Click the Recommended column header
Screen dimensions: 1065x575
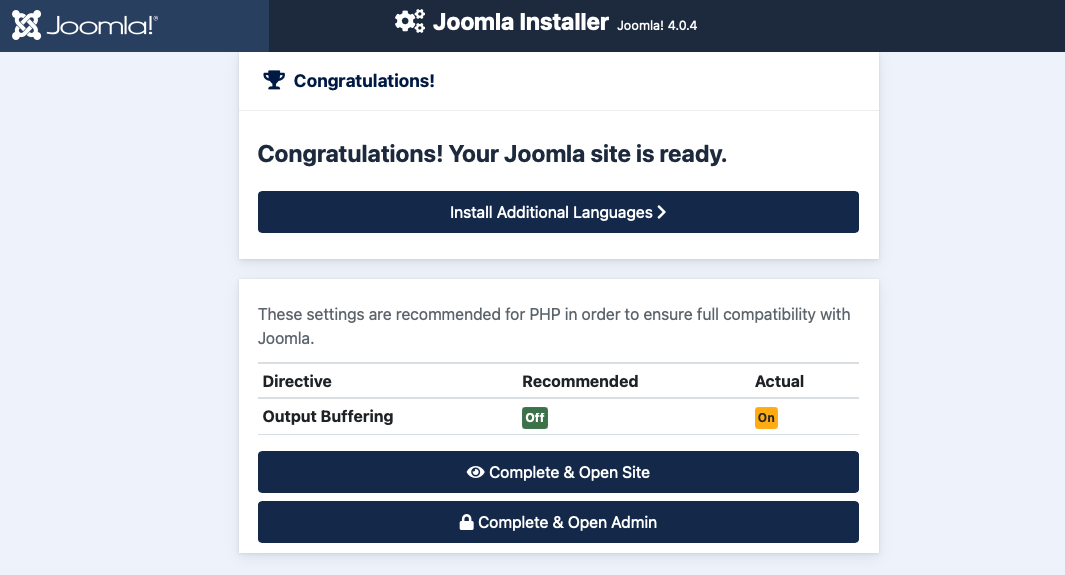pos(580,382)
